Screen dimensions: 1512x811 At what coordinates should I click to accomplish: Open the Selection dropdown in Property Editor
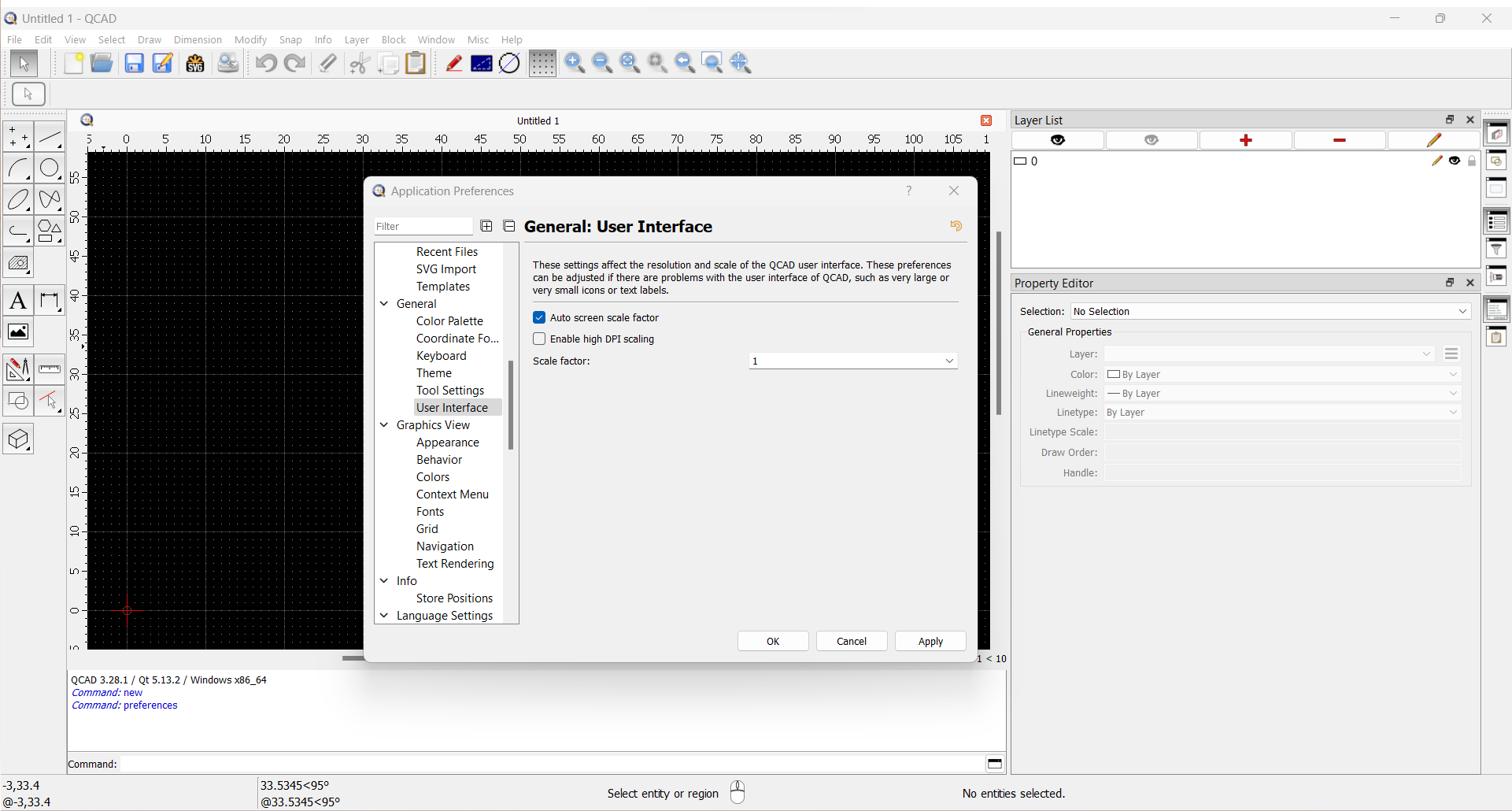click(x=1270, y=311)
